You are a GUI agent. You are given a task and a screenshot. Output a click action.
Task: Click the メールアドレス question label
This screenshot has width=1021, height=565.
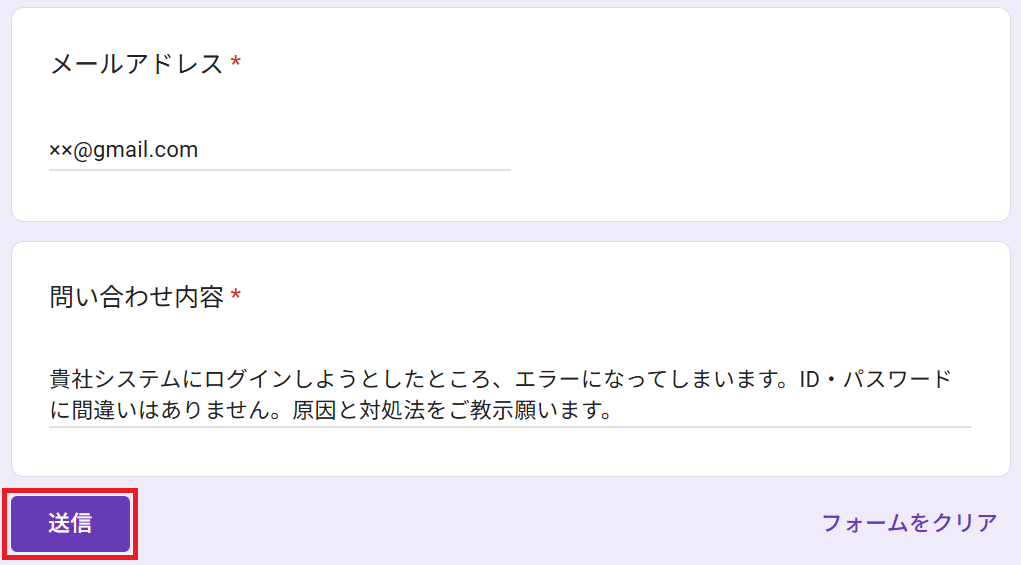click(x=137, y=64)
